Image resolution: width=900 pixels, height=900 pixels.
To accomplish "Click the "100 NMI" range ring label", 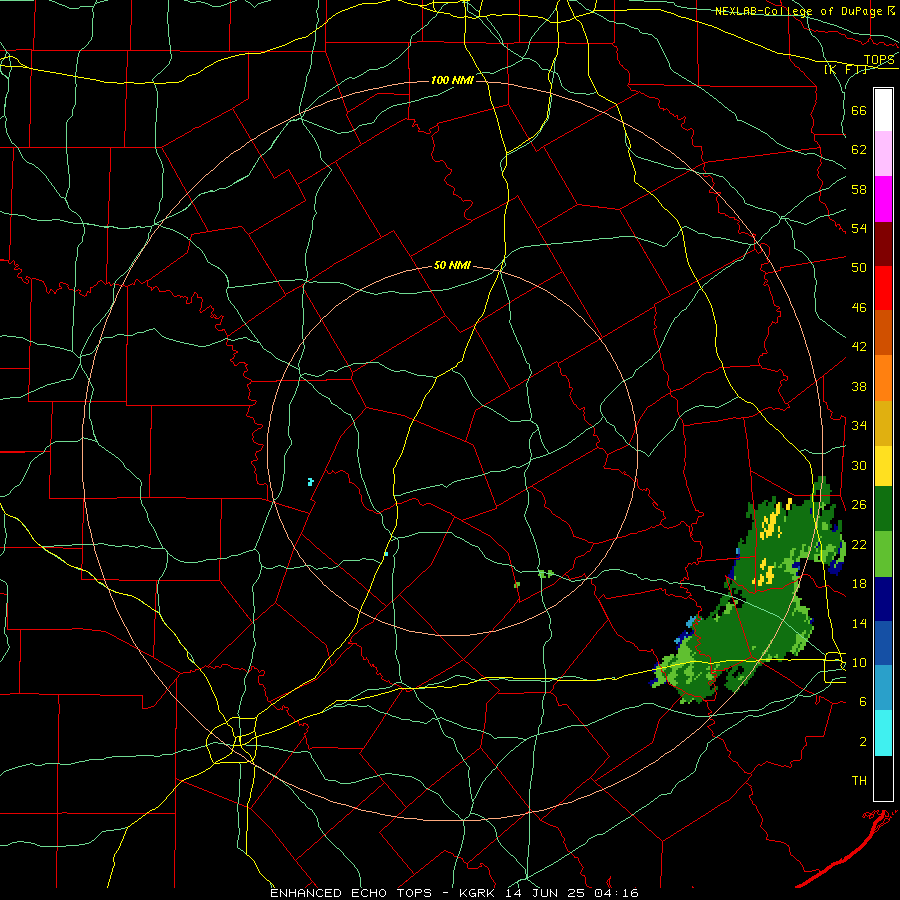I will point(452,80).
